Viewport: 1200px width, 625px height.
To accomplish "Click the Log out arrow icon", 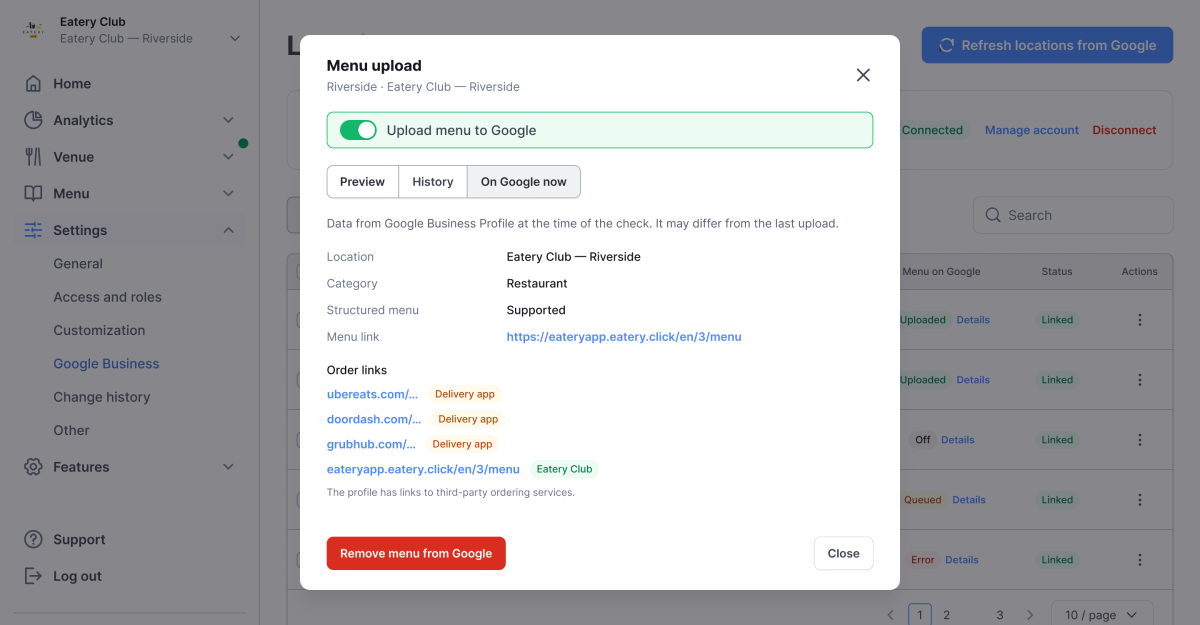I will (33, 576).
